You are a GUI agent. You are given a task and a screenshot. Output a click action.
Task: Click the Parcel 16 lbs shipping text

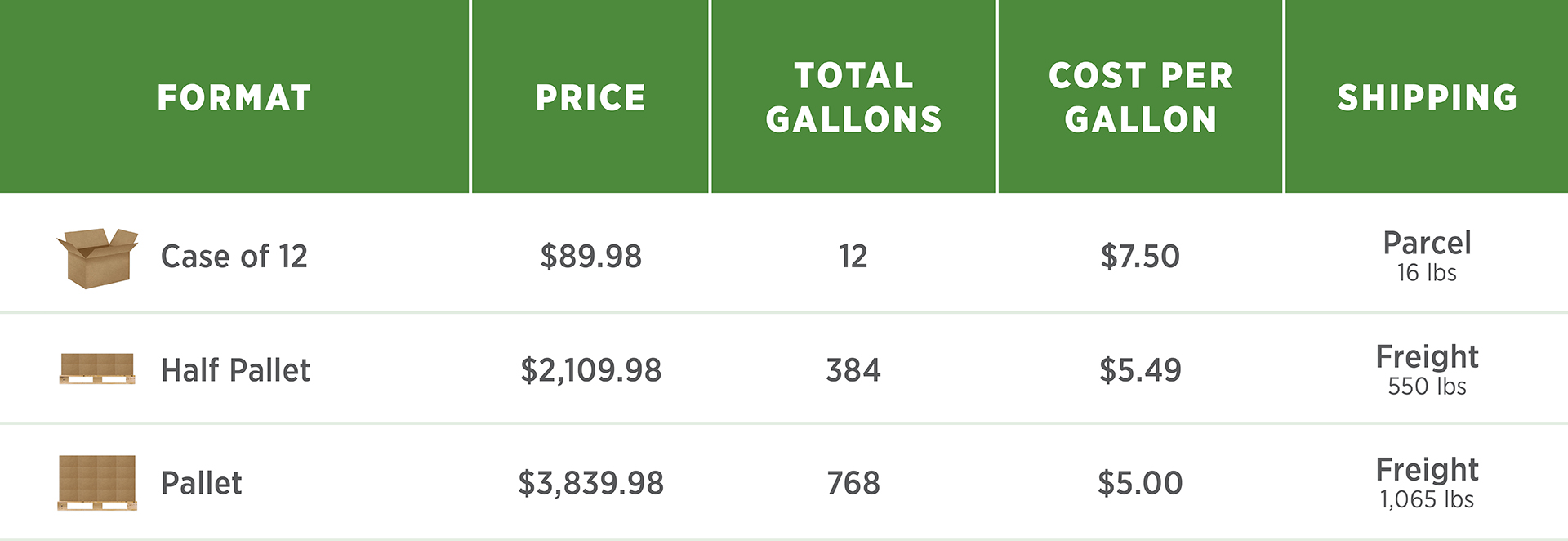1428,256
